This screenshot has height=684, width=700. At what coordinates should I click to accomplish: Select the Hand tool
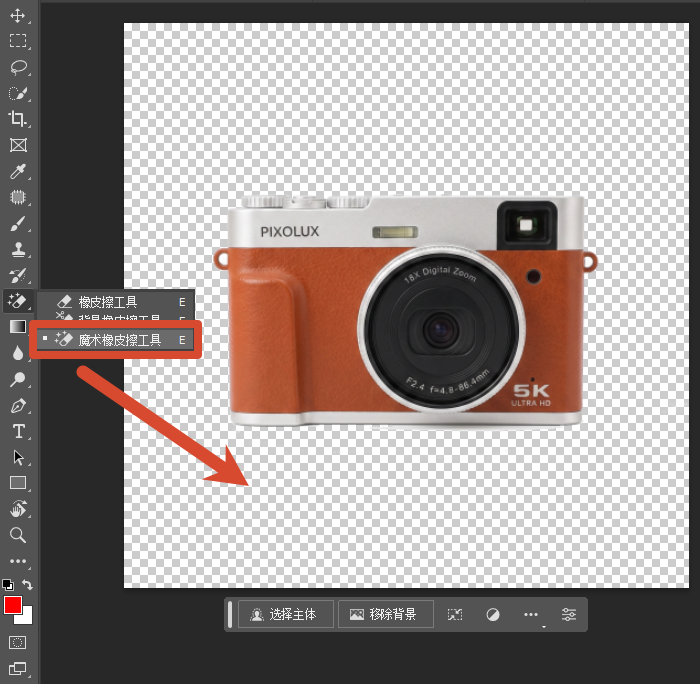(18, 509)
